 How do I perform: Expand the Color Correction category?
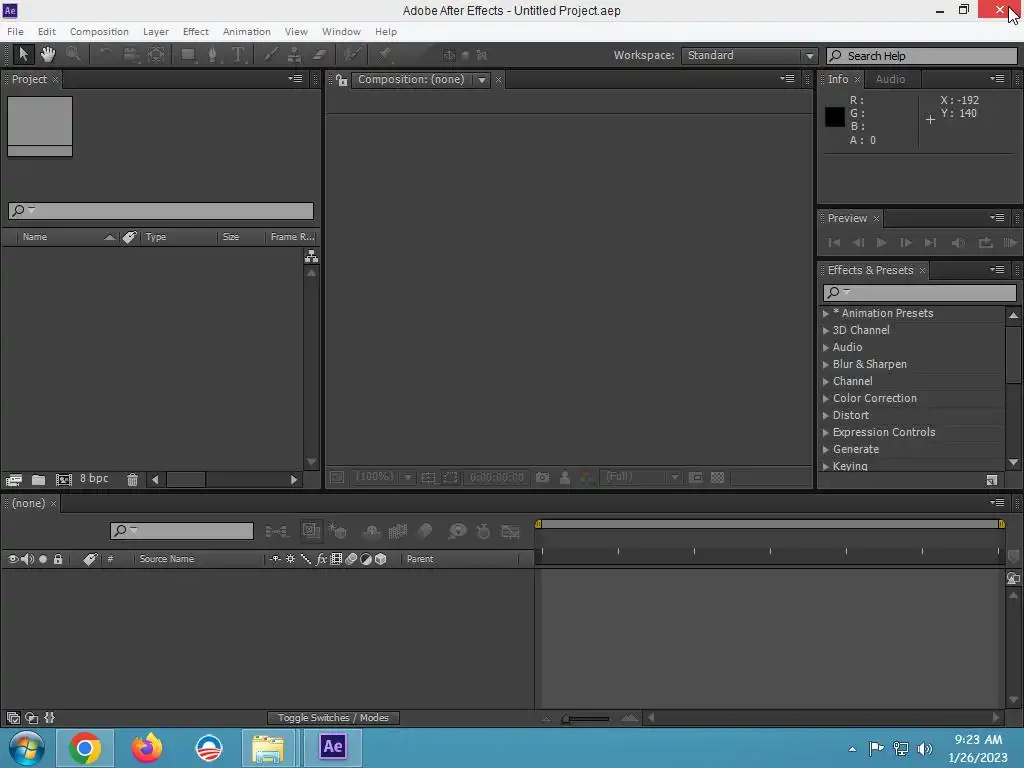(x=825, y=398)
